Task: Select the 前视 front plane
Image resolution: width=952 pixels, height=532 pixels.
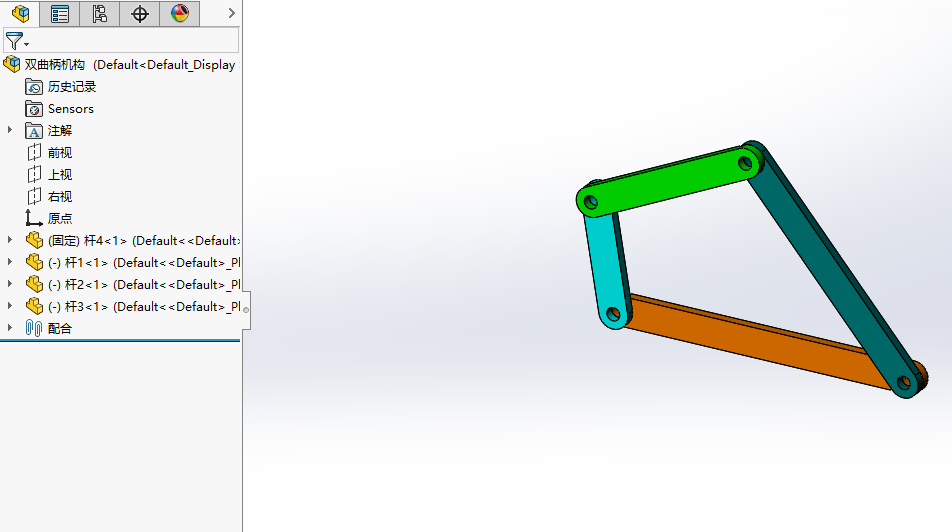Action: 60,152
